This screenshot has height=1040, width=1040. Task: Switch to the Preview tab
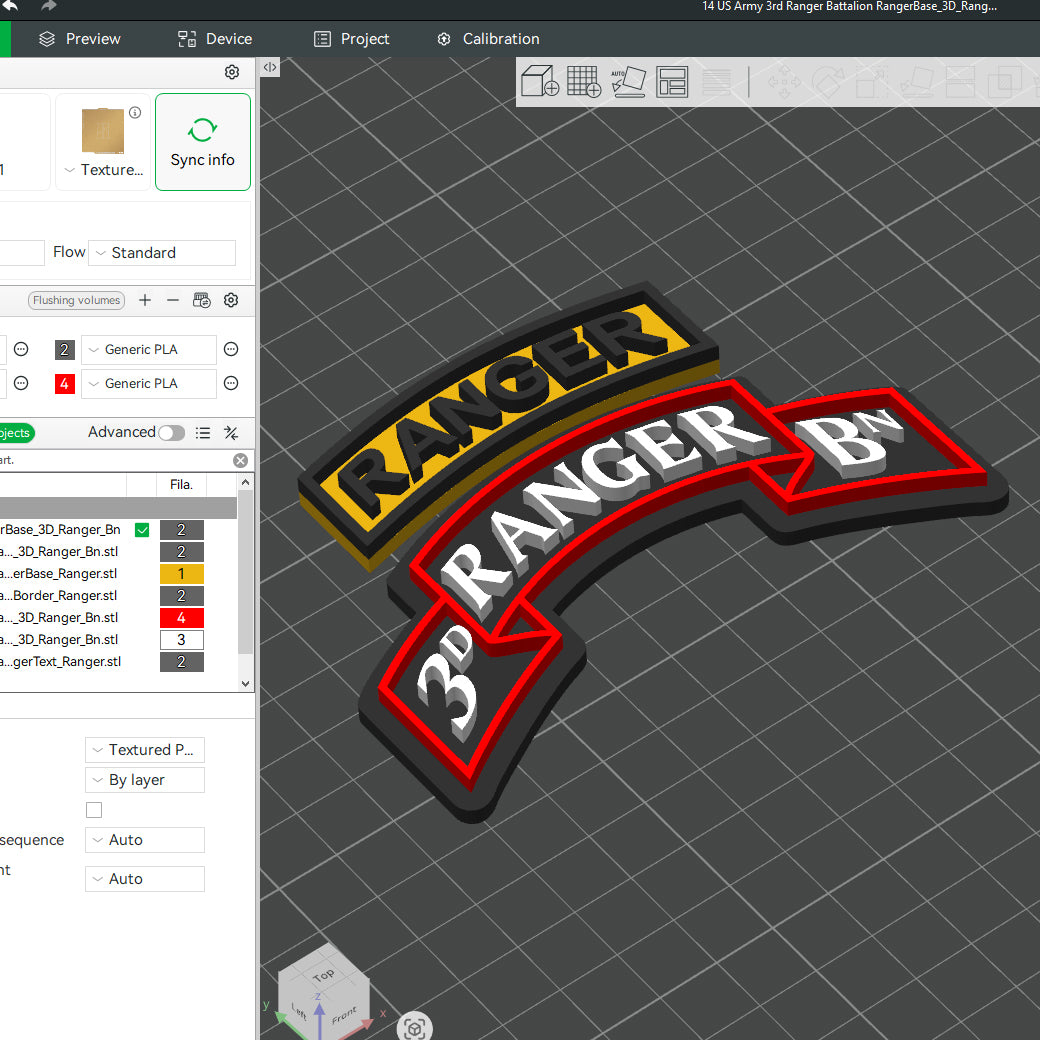79,39
